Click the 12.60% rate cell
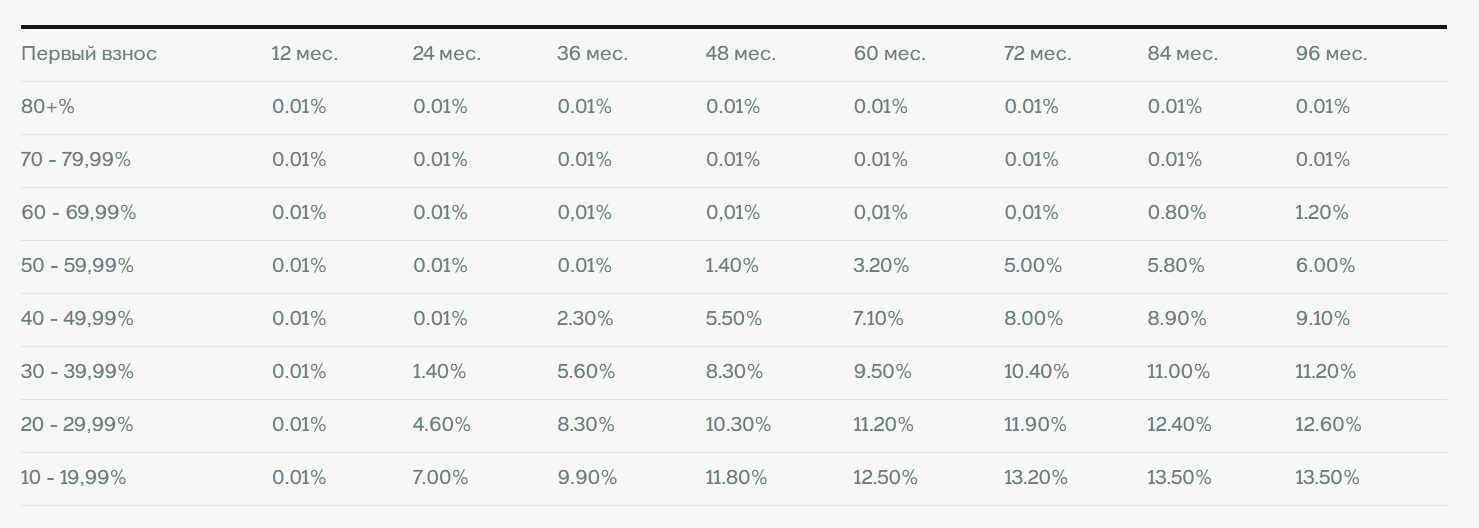The width and height of the screenshot is (1479, 528). 1328,425
